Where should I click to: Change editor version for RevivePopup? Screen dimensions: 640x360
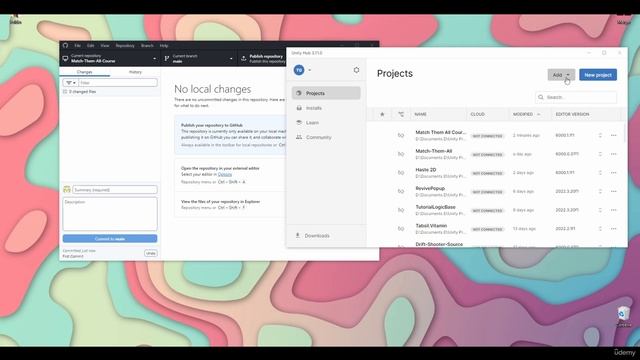click(600, 191)
